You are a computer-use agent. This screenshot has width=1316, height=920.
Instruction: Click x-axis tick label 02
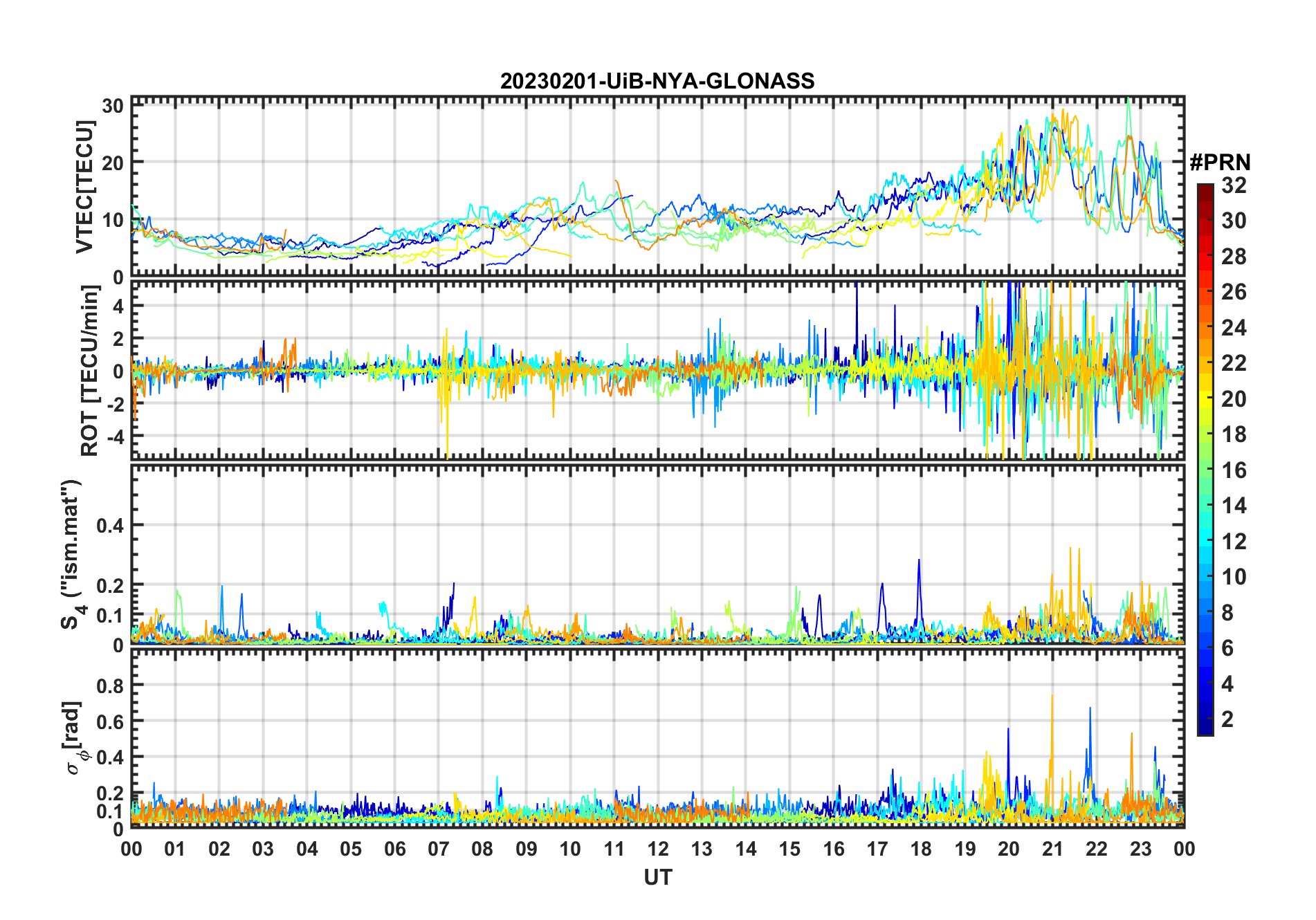click(x=219, y=849)
